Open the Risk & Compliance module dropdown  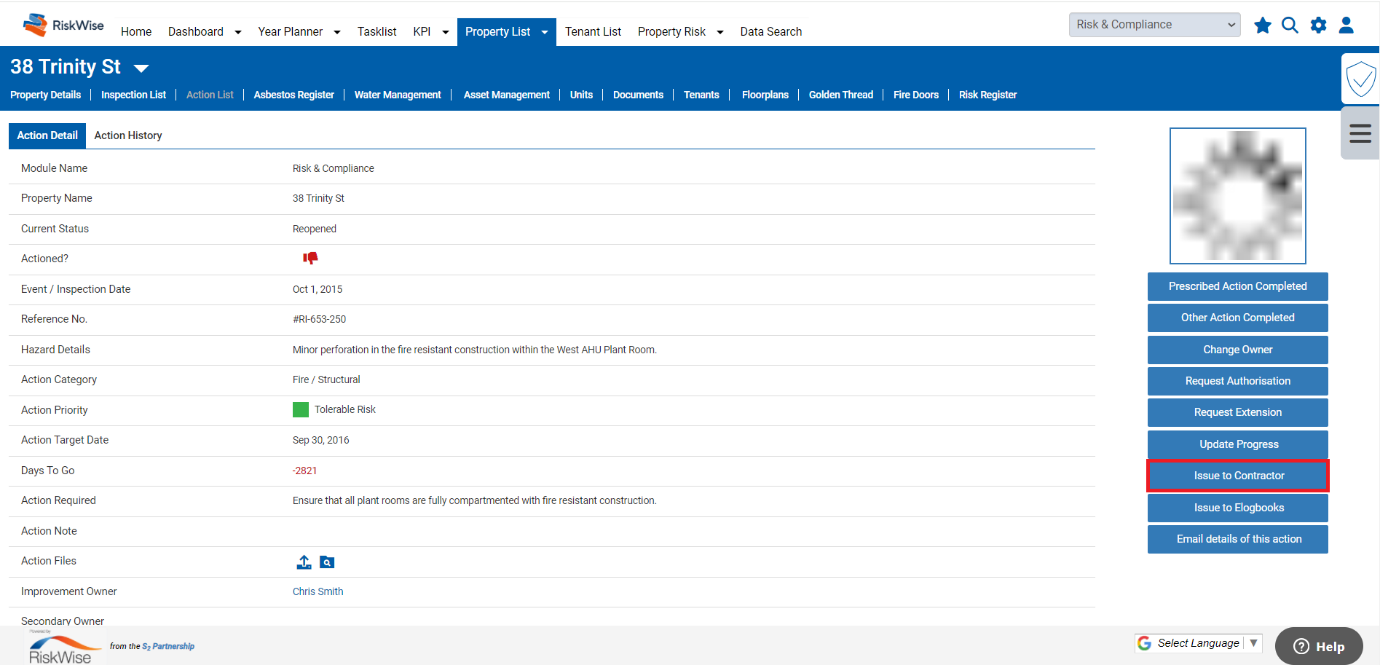tap(1154, 25)
